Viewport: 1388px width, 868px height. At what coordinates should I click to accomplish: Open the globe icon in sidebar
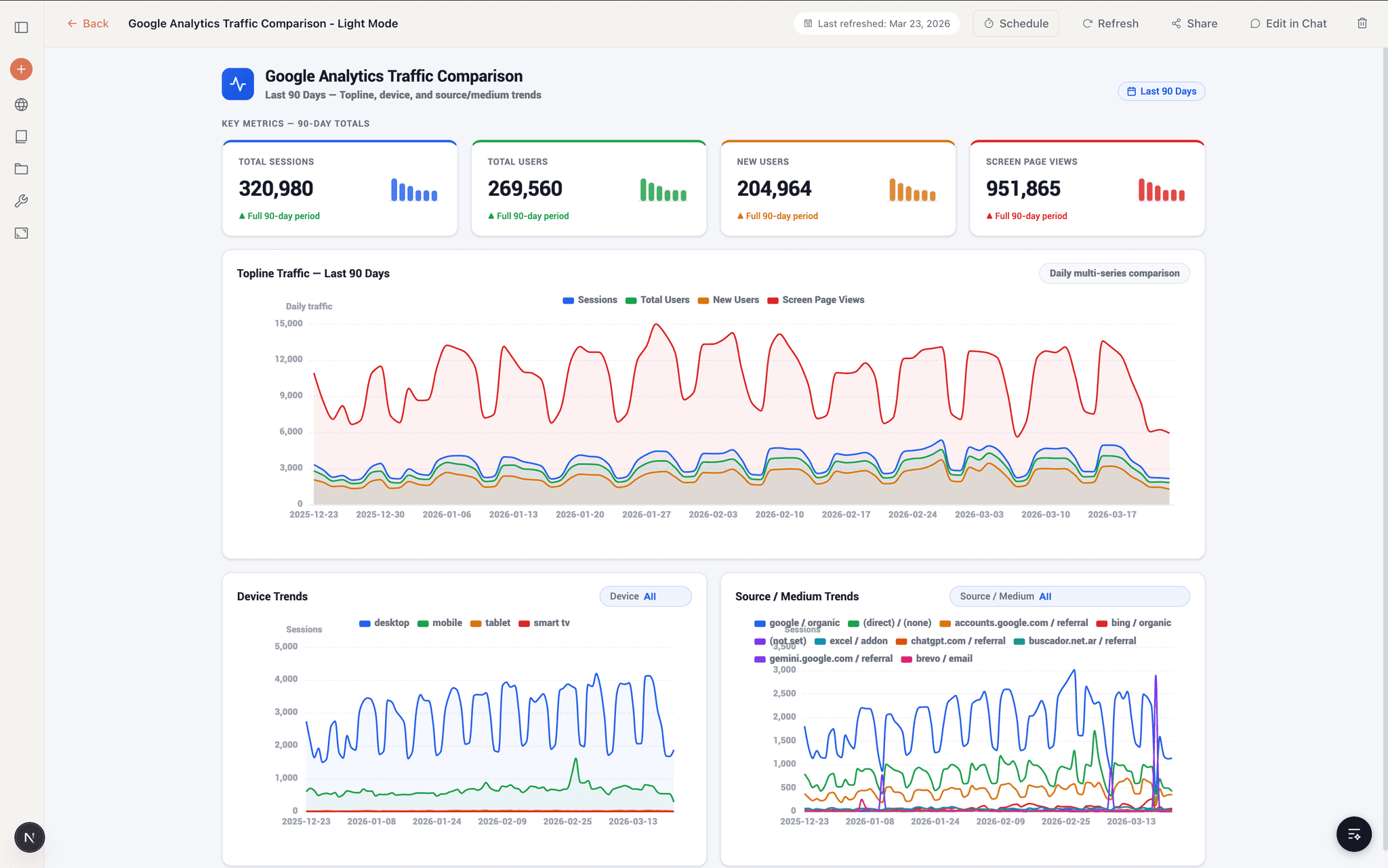point(21,104)
